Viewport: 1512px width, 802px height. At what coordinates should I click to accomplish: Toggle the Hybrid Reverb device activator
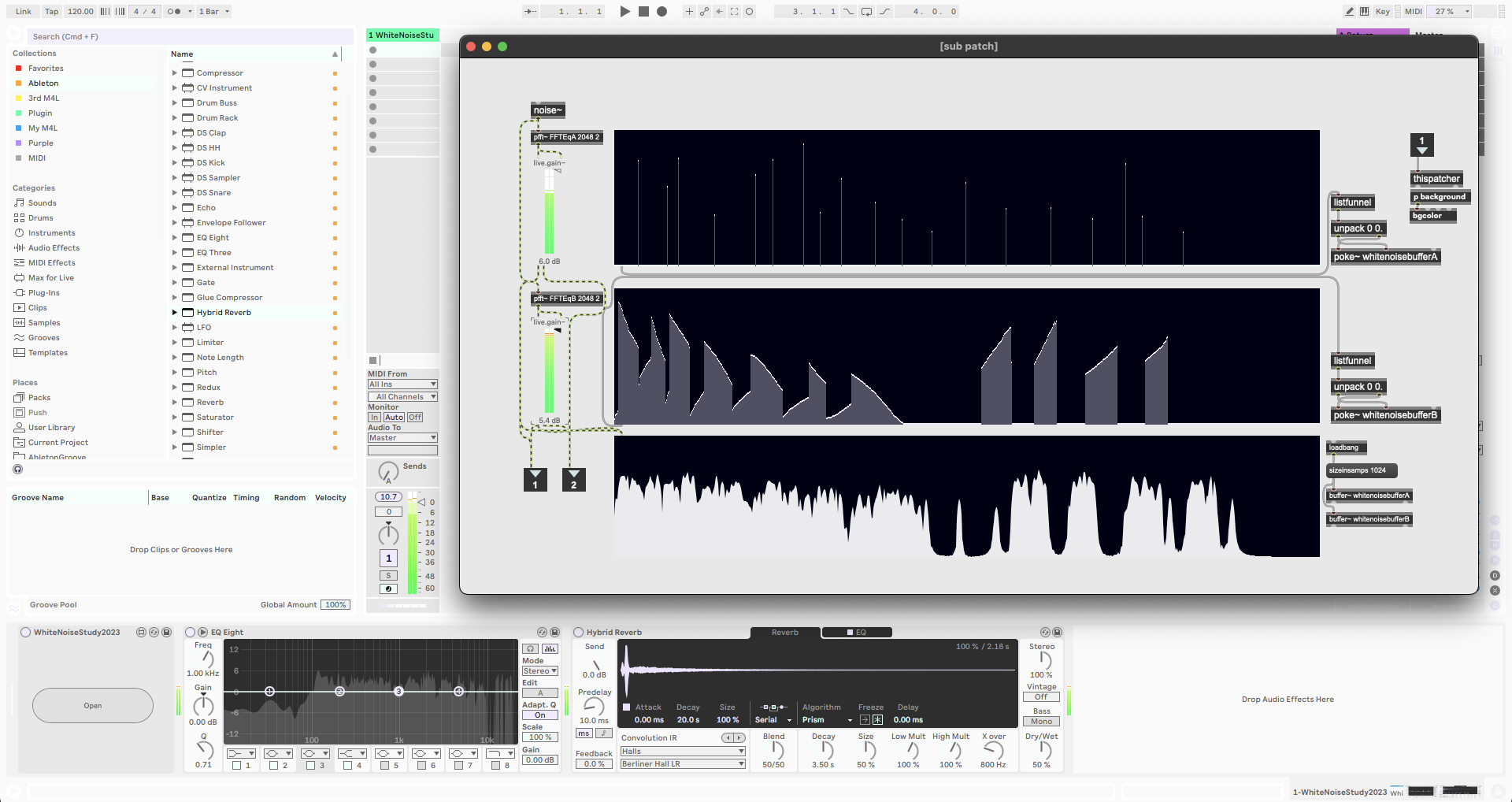click(579, 633)
